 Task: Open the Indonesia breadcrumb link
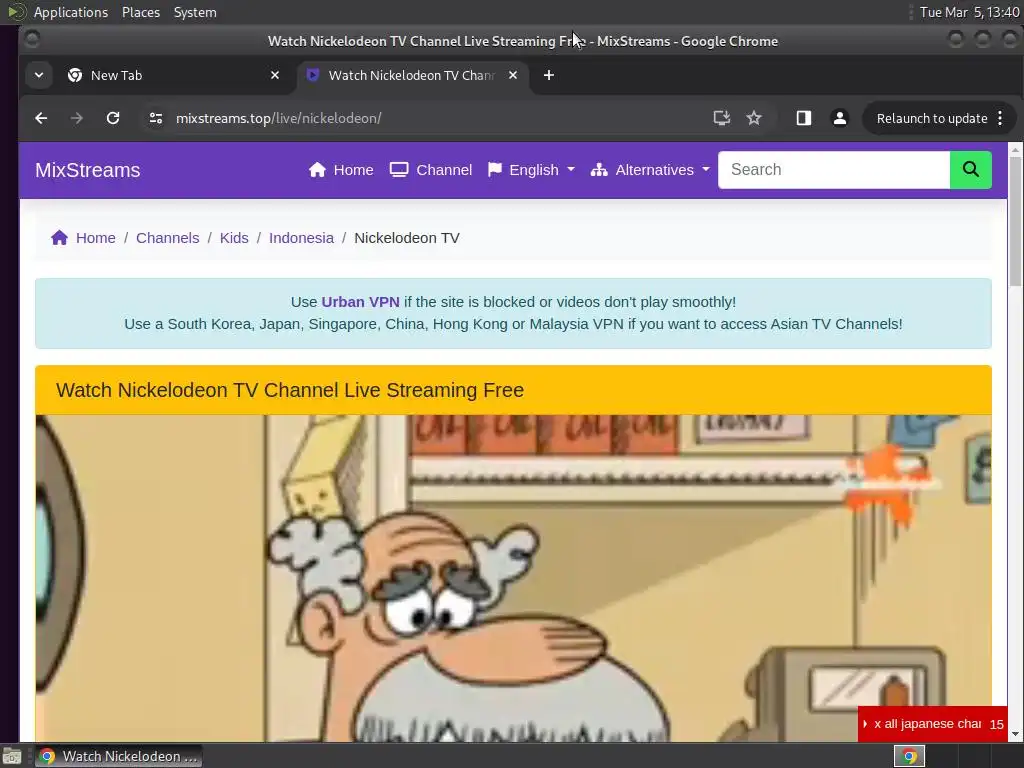point(301,238)
